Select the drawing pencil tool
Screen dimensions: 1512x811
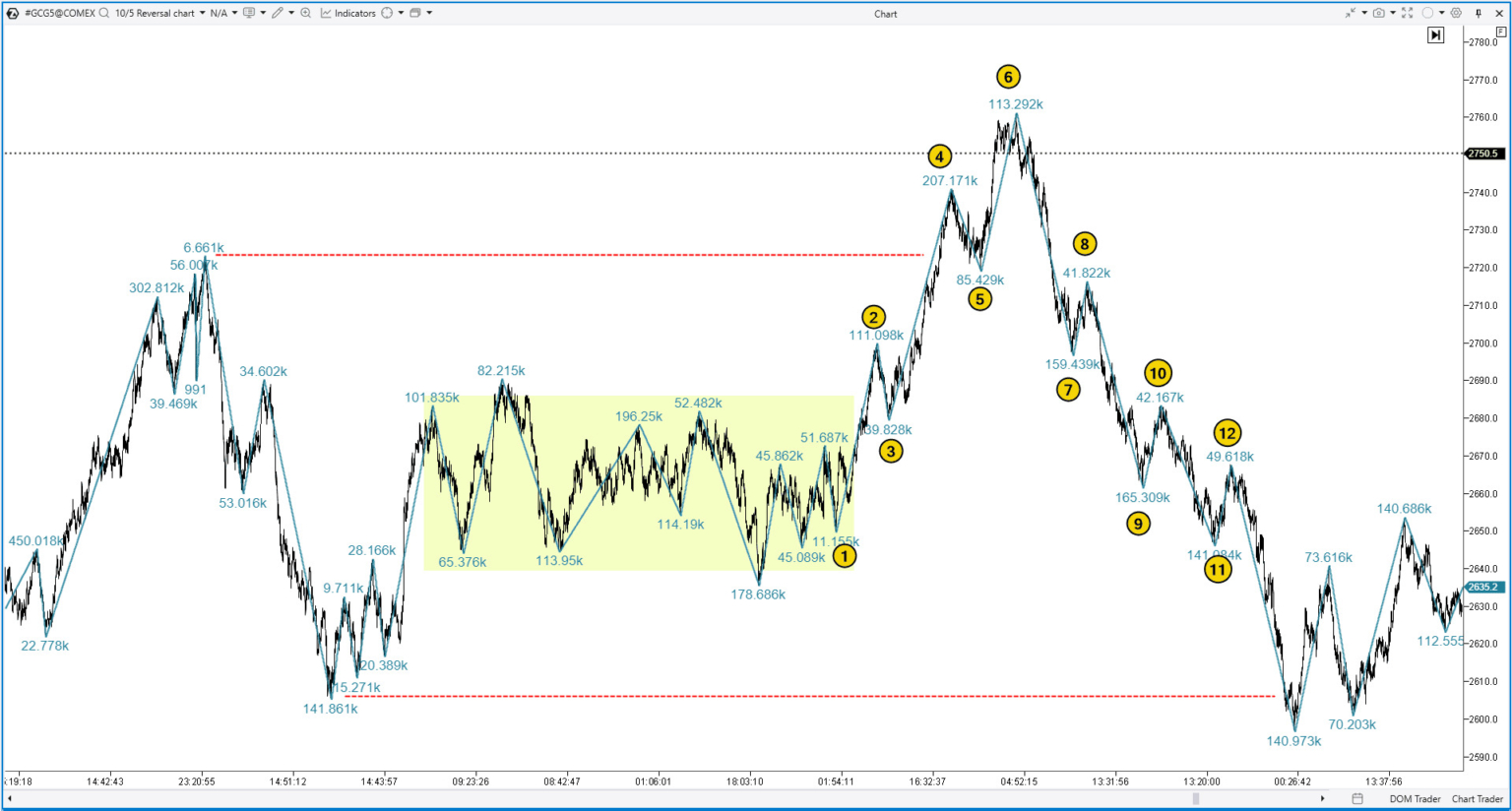pos(279,13)
